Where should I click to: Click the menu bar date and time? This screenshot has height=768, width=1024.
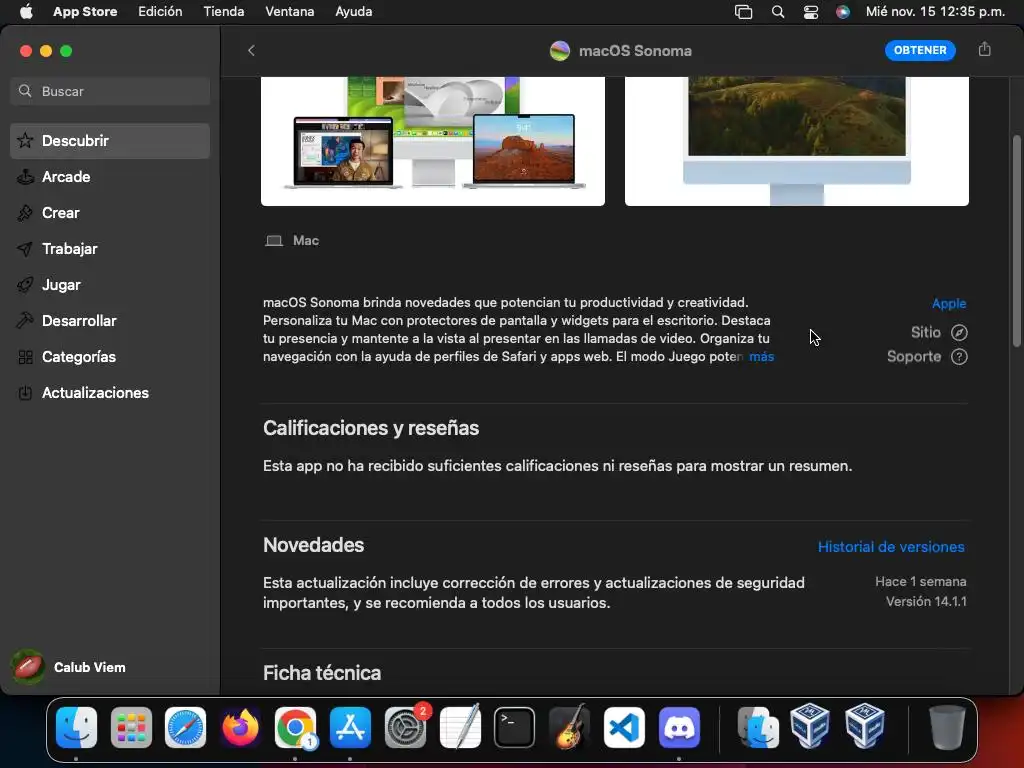(x=935, y=12)
